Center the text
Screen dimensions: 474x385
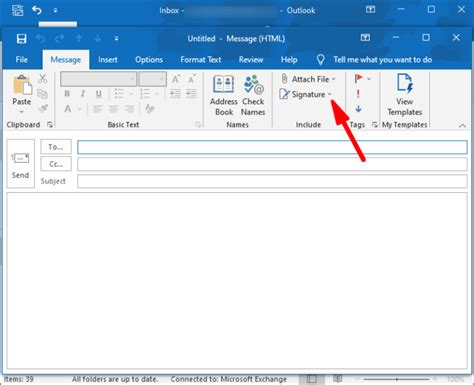[113, 109]
